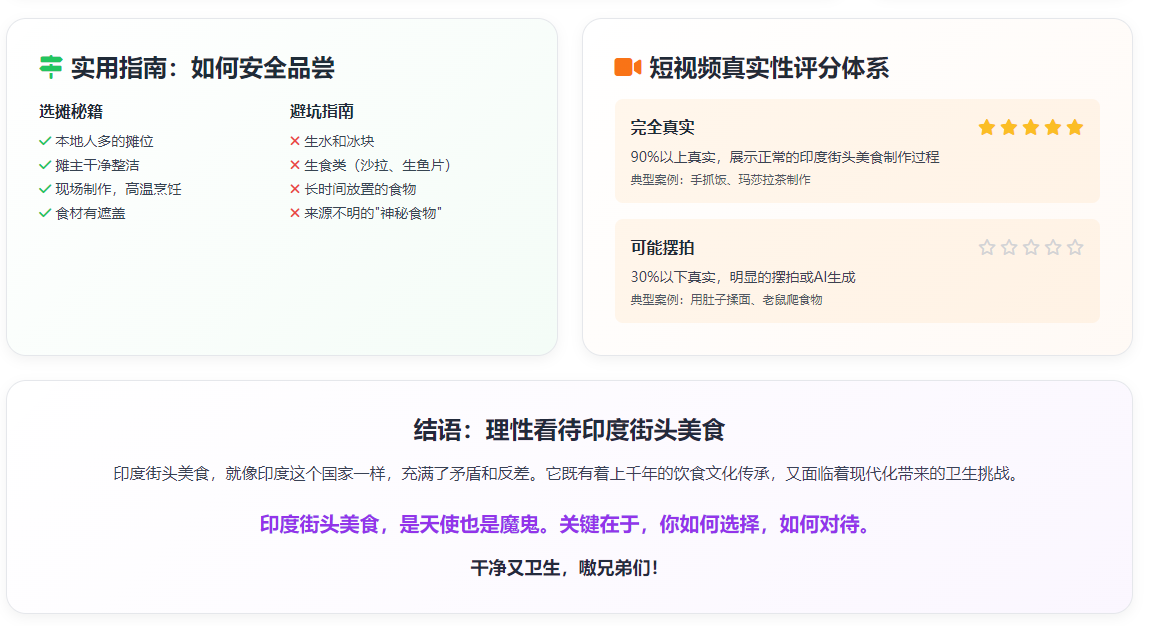Screen dimensions: 1159x626
Task: Click the green checkmark next to 本地人多的摊位
Action: (x=45, y=141)
